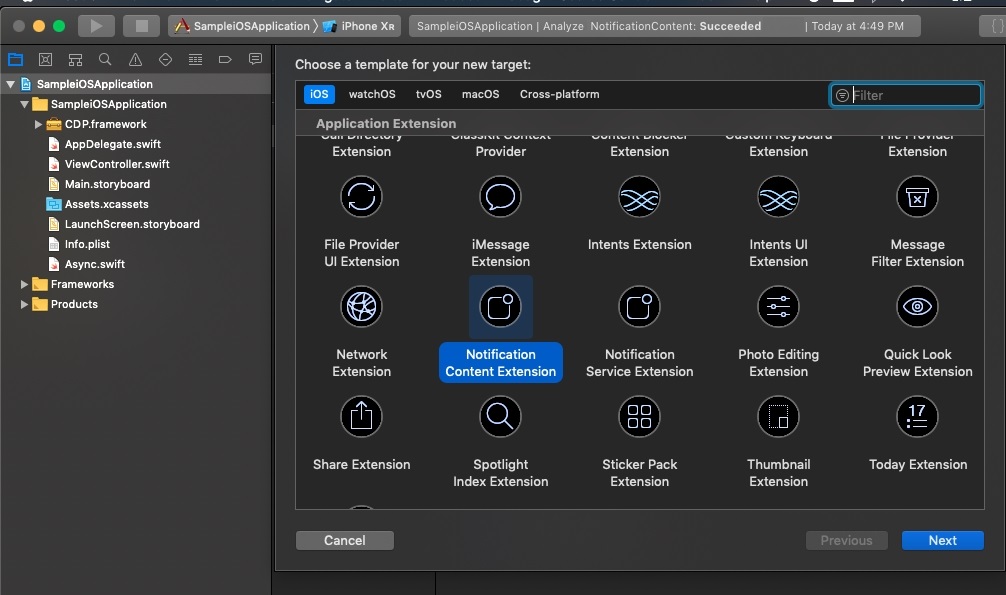Pick the Today Extension template

[917, 416]
